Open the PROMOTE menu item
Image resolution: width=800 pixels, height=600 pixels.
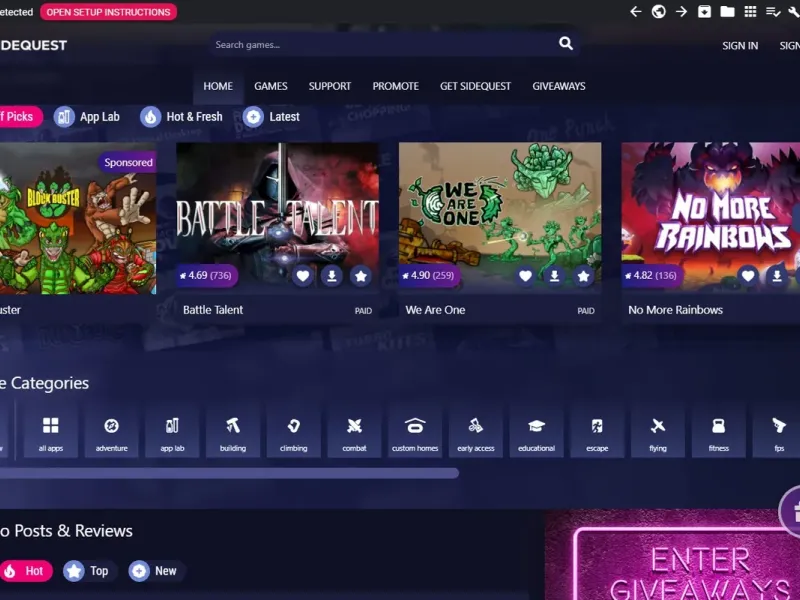pos(395,86)
